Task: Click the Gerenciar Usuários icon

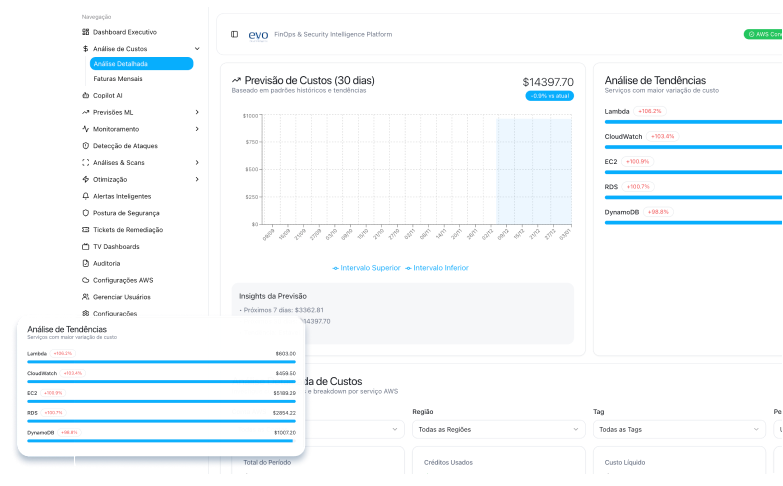Action: [85, 297]
